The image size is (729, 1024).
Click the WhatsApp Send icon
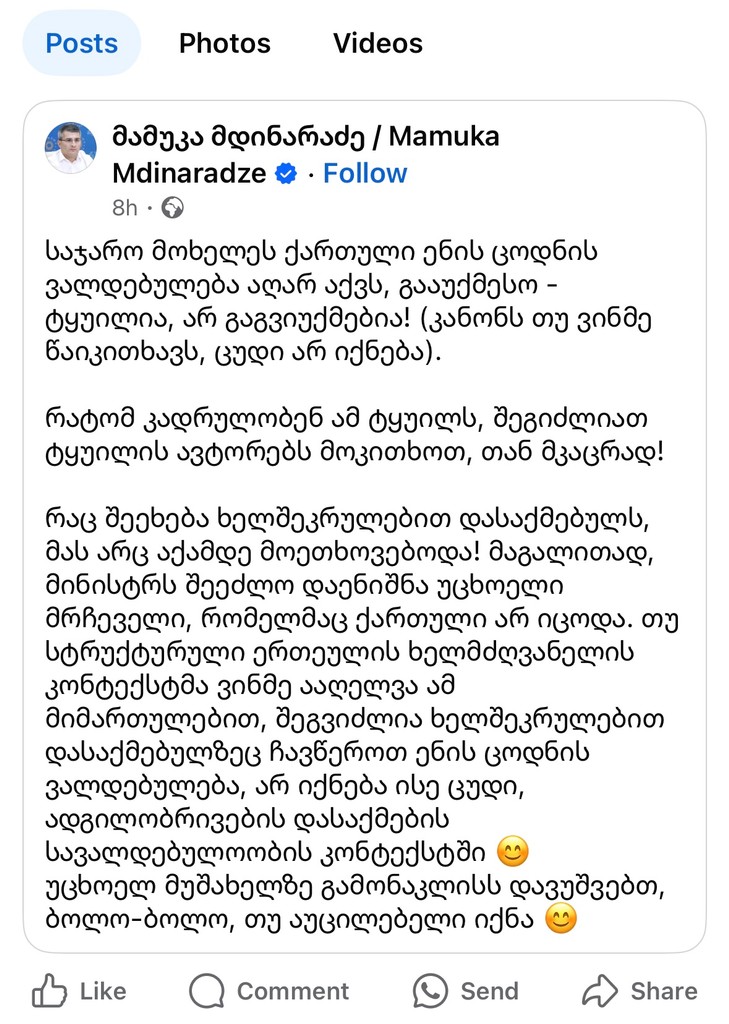tap(430, 991)
